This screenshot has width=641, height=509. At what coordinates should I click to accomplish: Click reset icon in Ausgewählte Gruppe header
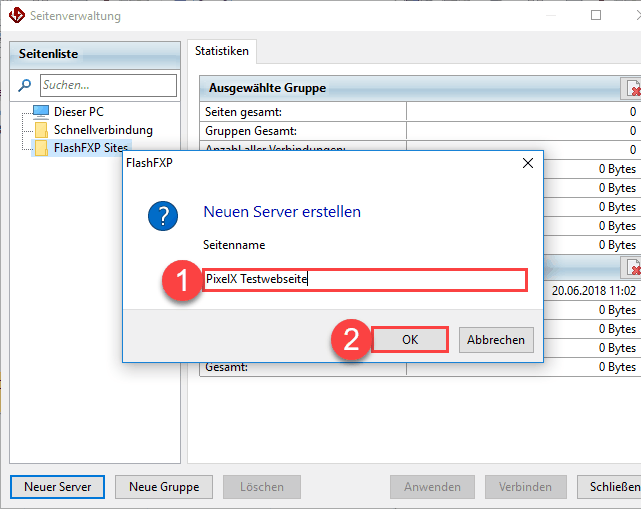pos(632,88)
